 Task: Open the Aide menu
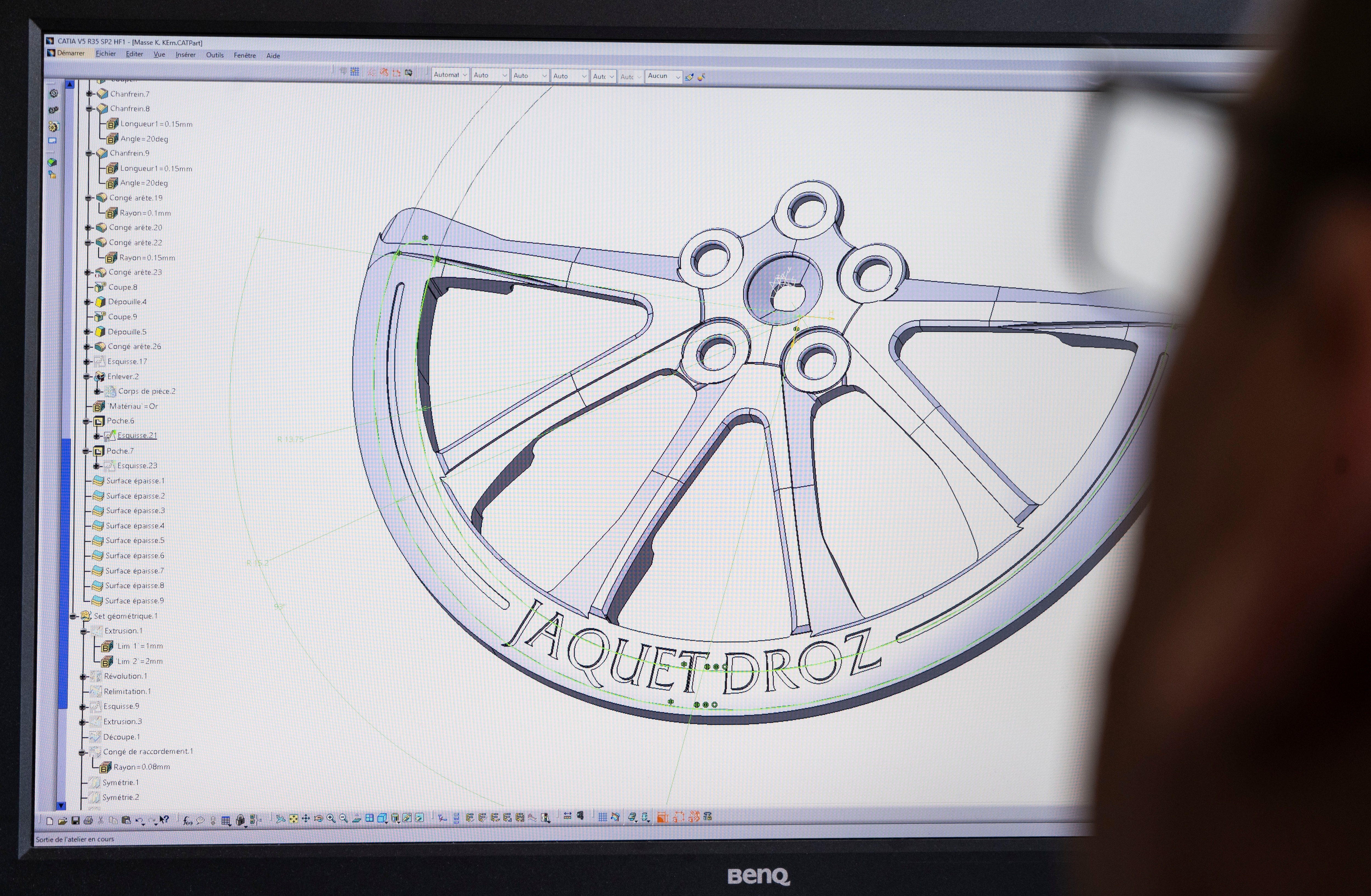pyautogui.click(x=273, y=56)
